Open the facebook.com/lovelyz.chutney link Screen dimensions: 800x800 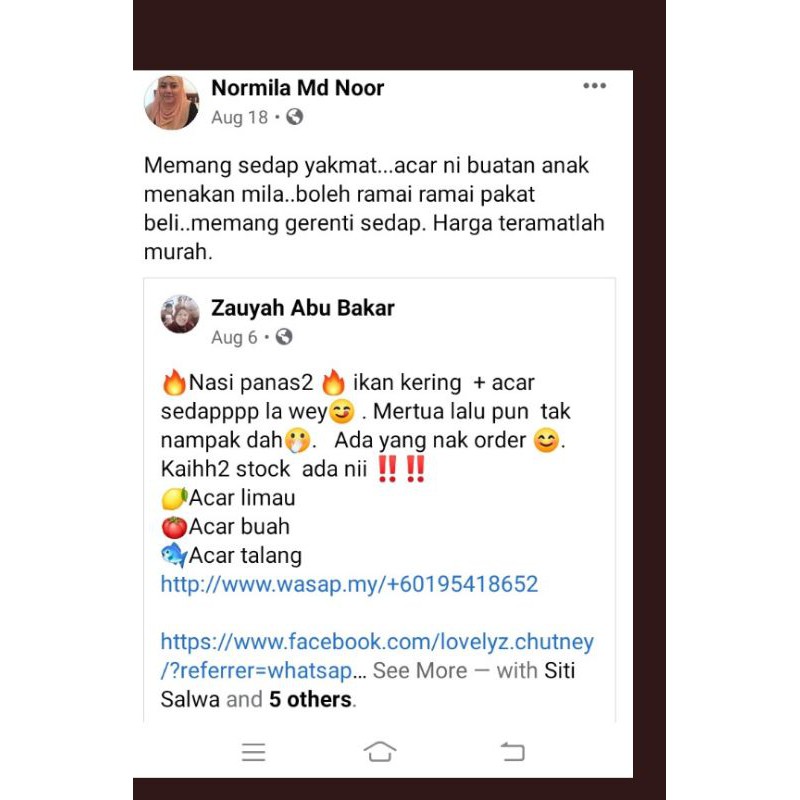pyautogui.click(x=377, y=656)
